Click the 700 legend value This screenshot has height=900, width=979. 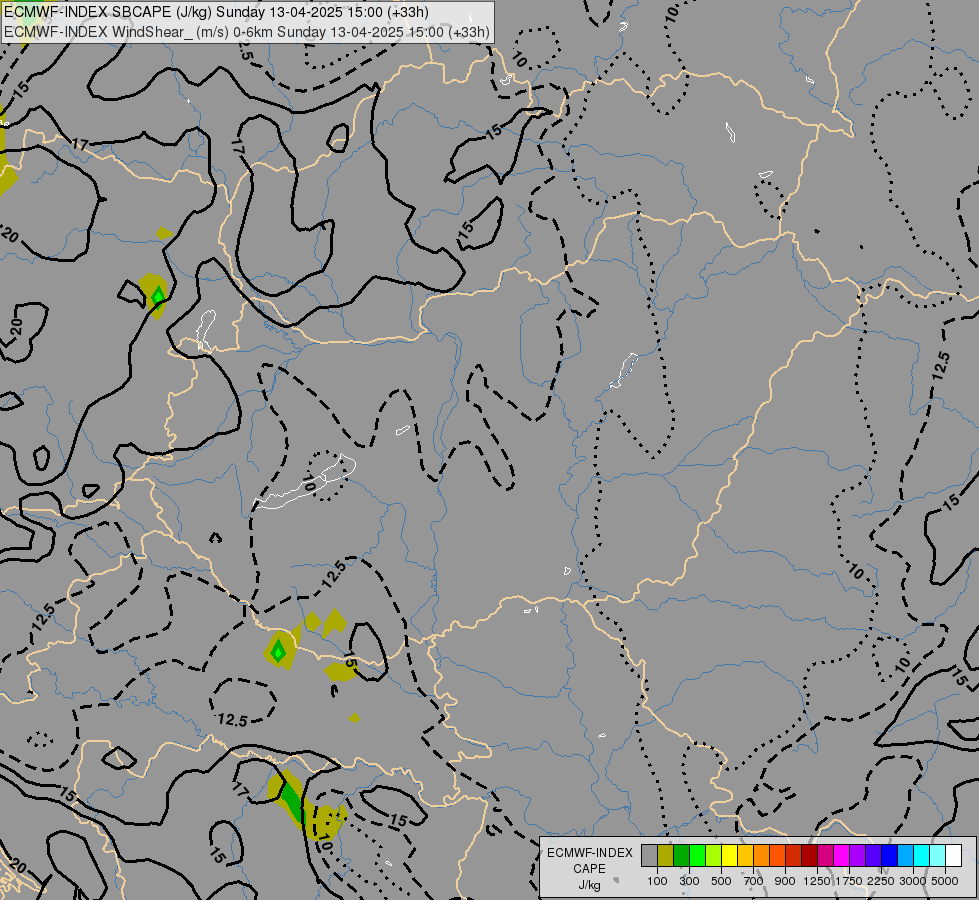click(754, 881)
